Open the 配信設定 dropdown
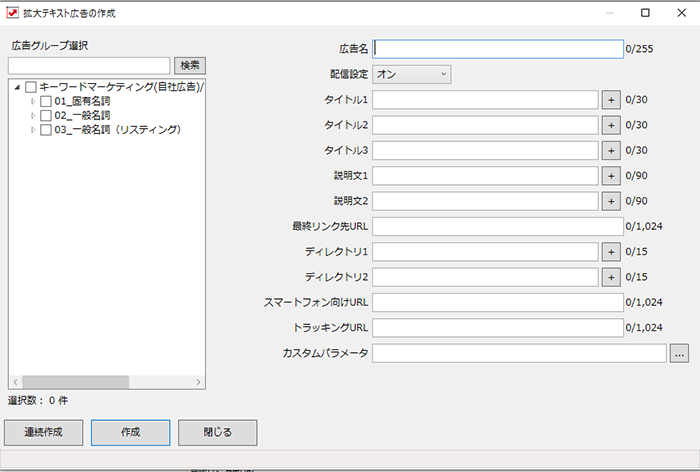 coord(412,74)
